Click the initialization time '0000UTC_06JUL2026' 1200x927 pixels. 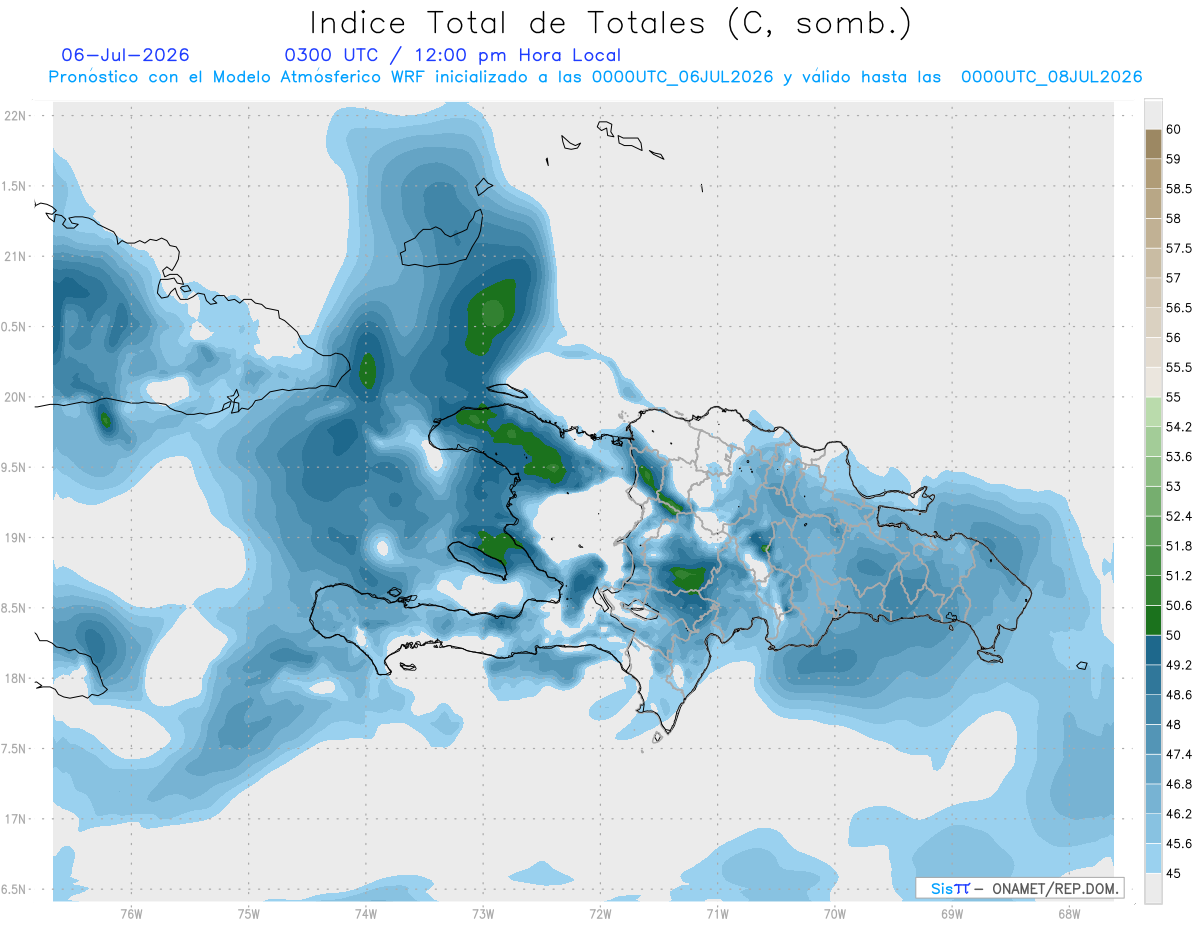683,77
